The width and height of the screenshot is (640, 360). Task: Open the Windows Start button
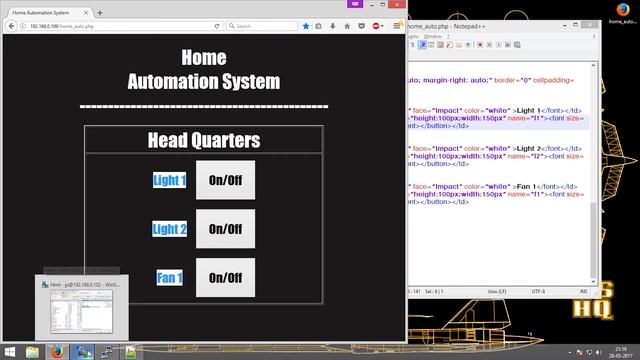coord(10,352)
